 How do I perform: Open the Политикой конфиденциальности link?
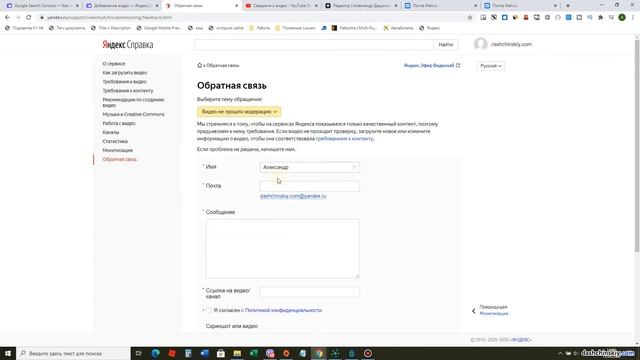tap(283, 310)
